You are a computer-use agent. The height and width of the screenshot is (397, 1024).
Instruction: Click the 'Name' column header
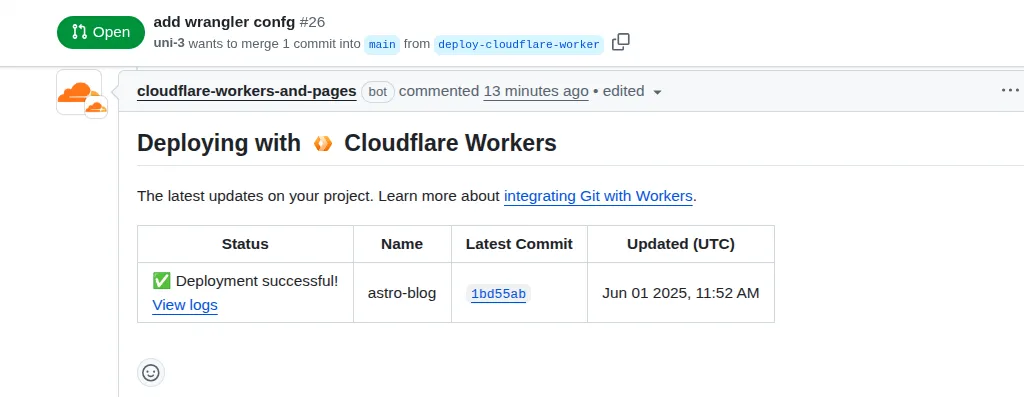[402, 244]
